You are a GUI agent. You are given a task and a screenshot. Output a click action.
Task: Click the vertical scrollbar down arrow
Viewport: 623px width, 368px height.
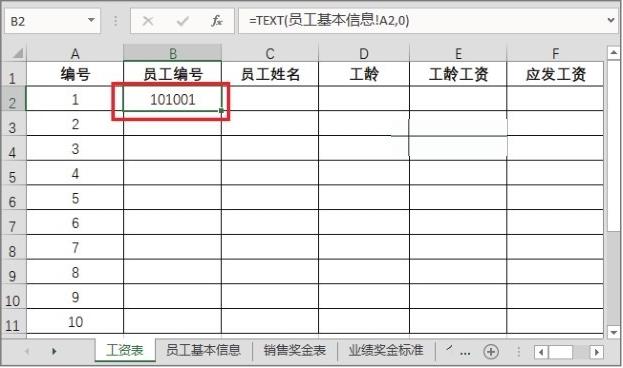614,331
